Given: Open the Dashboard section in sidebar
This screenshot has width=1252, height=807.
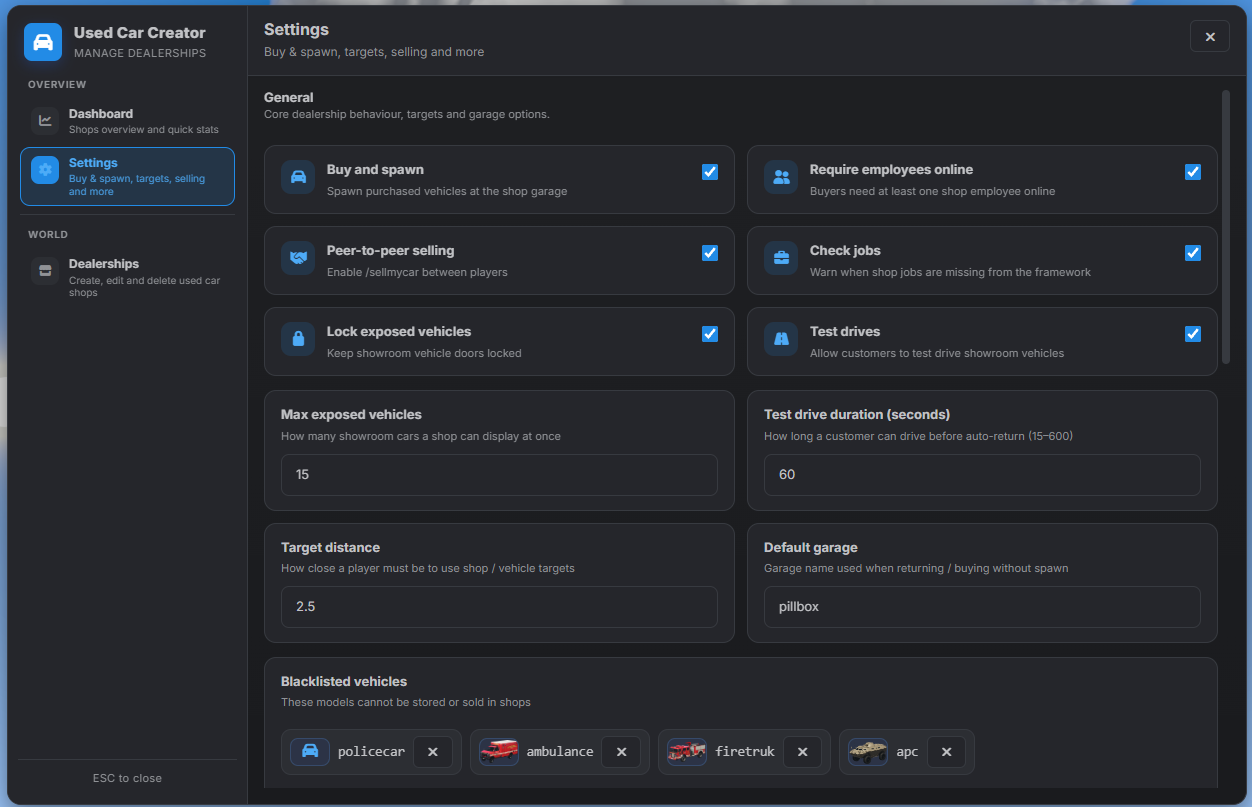Looking at the screenshot, I should (127, 121).
